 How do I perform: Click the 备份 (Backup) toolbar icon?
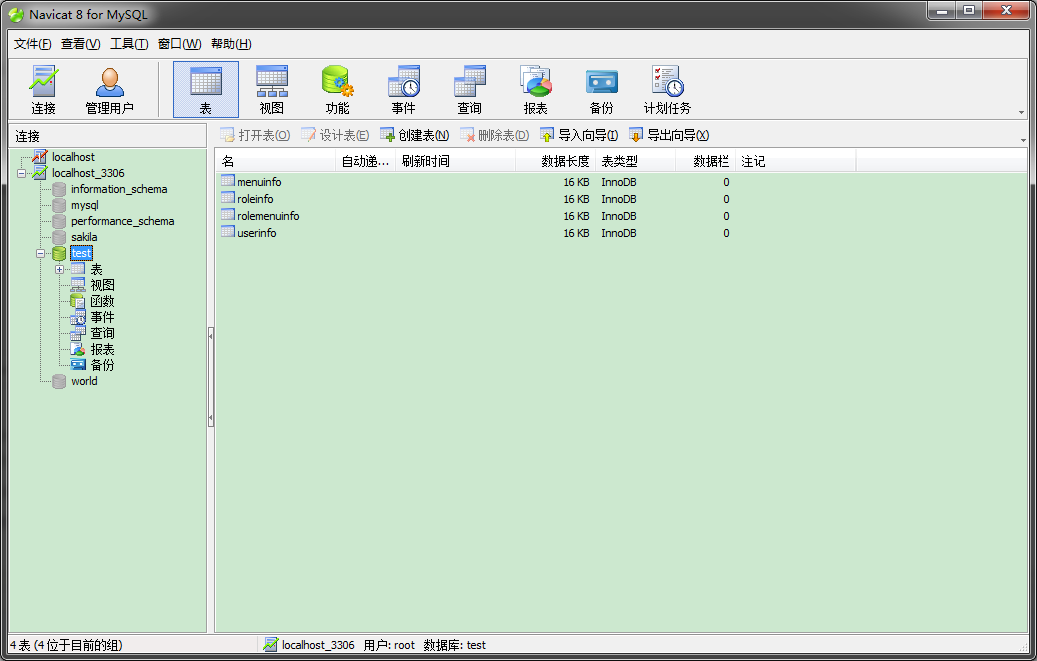click(602, 90)
